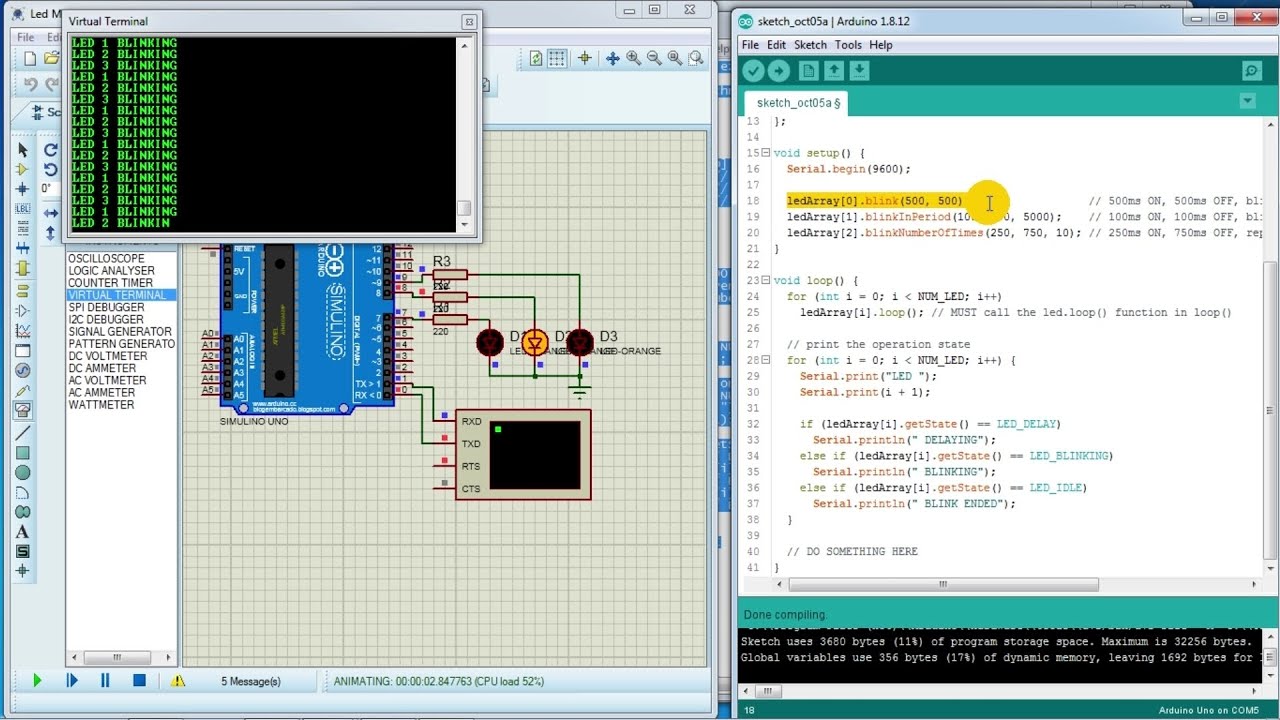Select DC VOLTMETER from the instruments list
The width and height of the screenshot is (1280, 720).
point(107,356)
